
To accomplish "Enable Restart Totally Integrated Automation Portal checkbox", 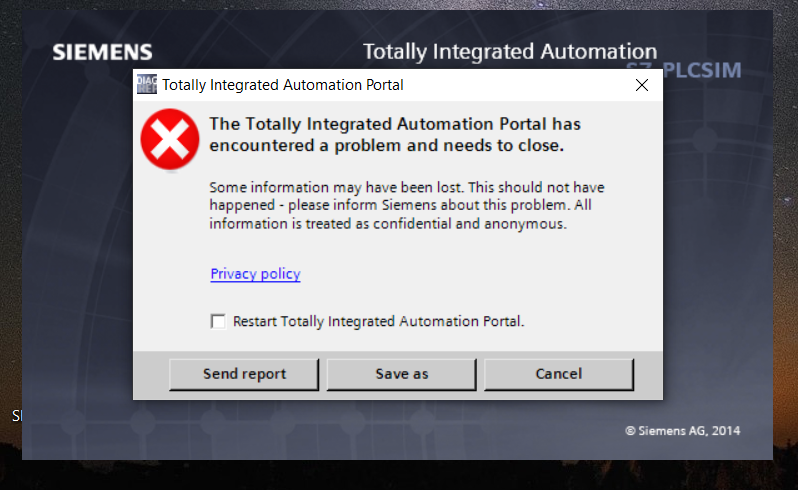I will [x=218, y=322].
